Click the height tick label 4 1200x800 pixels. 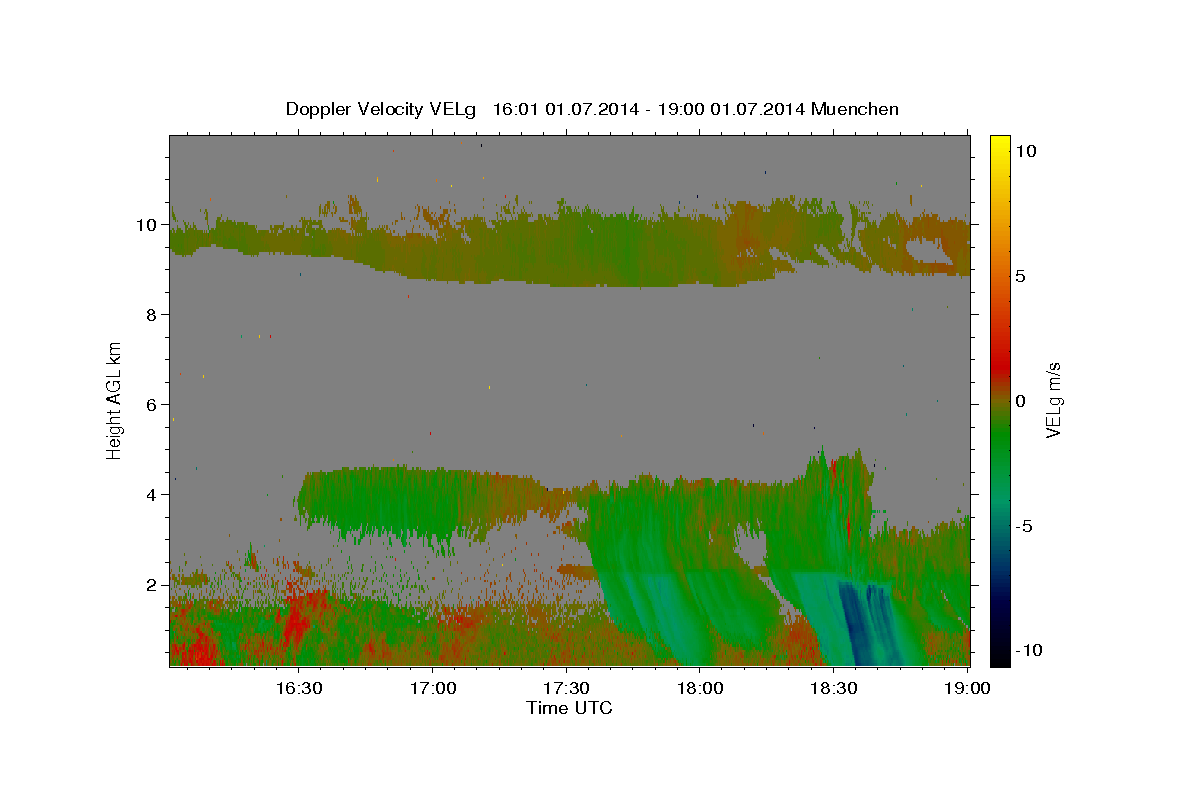click(152, 495)
